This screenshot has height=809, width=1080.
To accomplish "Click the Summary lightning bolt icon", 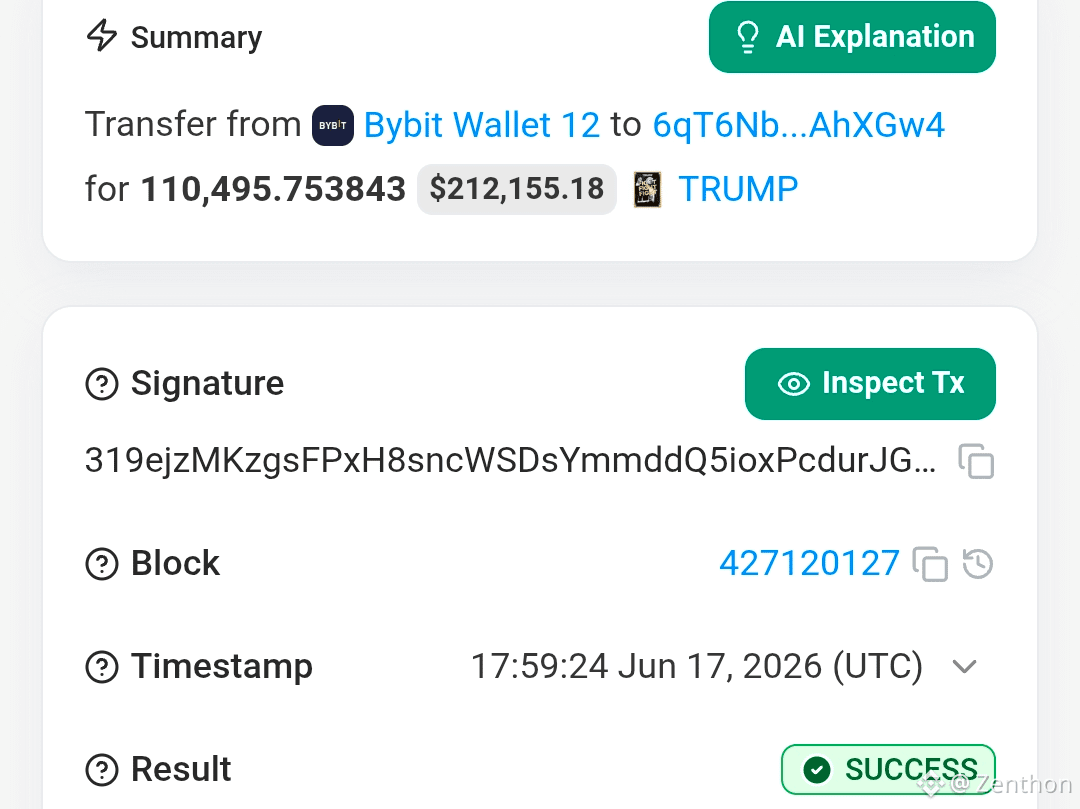I will coord(102,35).
